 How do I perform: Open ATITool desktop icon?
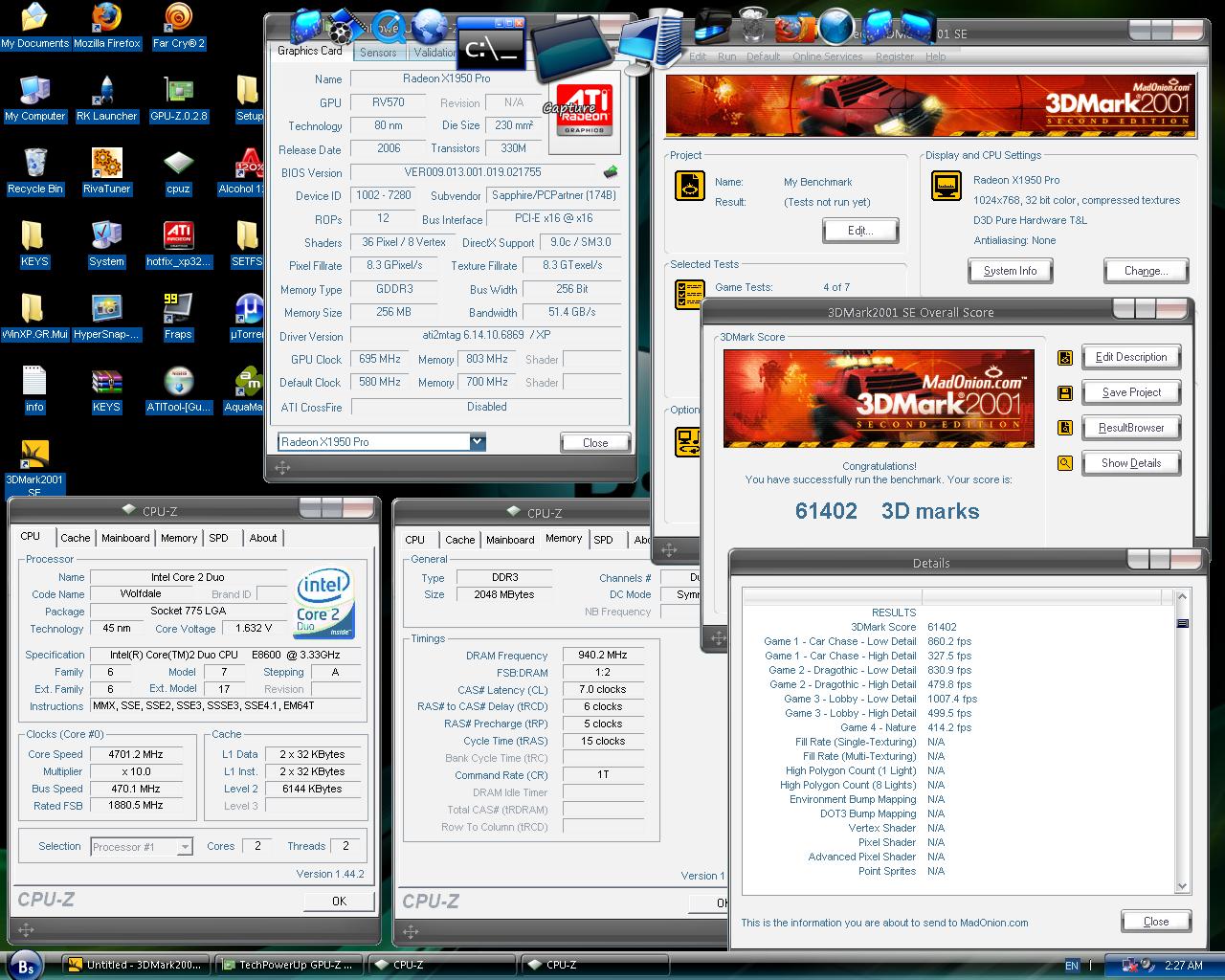pos(179,390)
